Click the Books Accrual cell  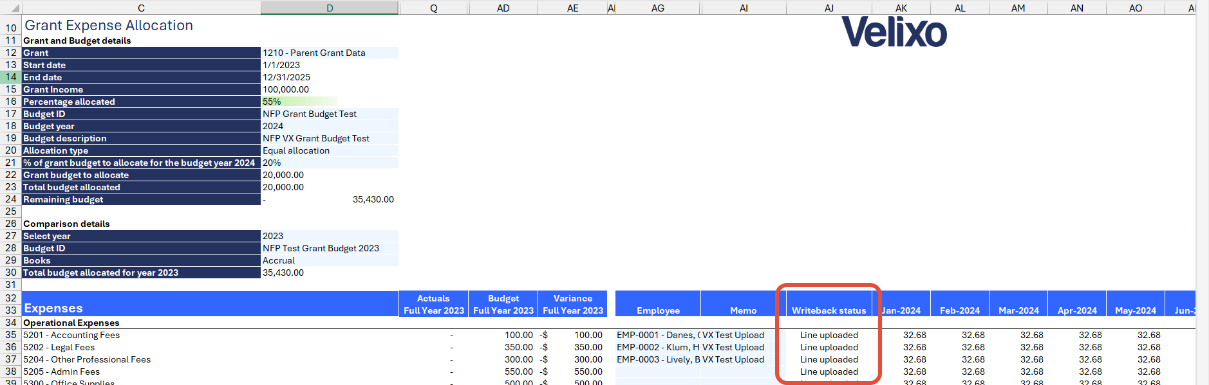(x=329, y=260)
